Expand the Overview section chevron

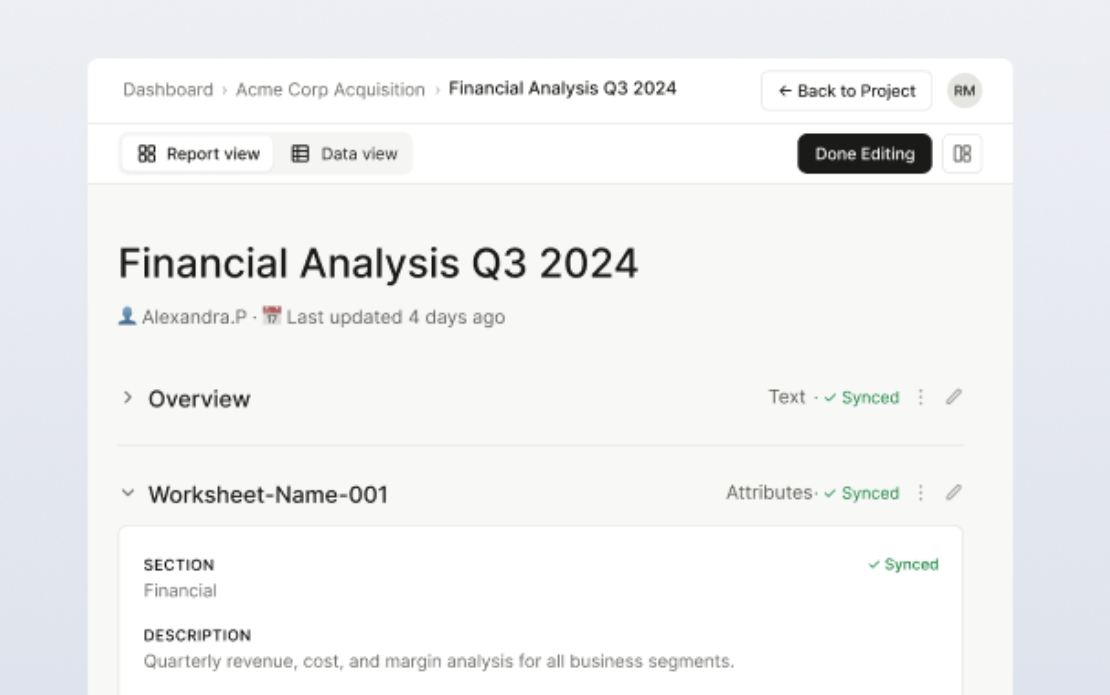(x=127, y=398)
